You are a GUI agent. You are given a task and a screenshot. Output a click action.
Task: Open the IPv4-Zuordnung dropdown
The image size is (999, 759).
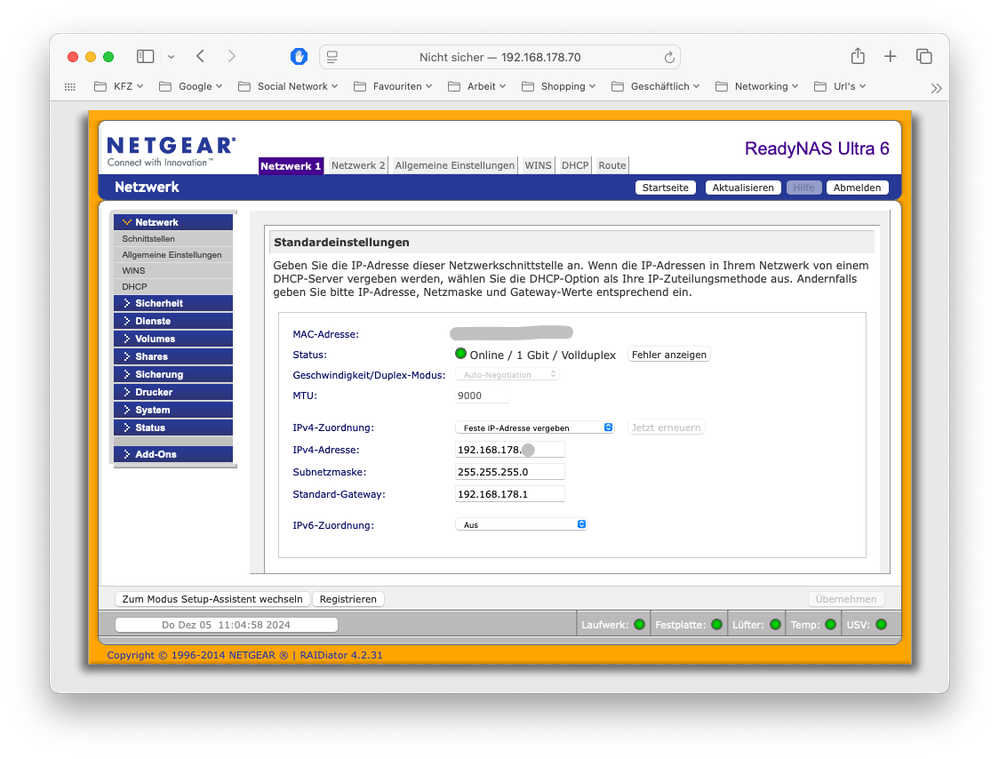click(x=535, y=428)
